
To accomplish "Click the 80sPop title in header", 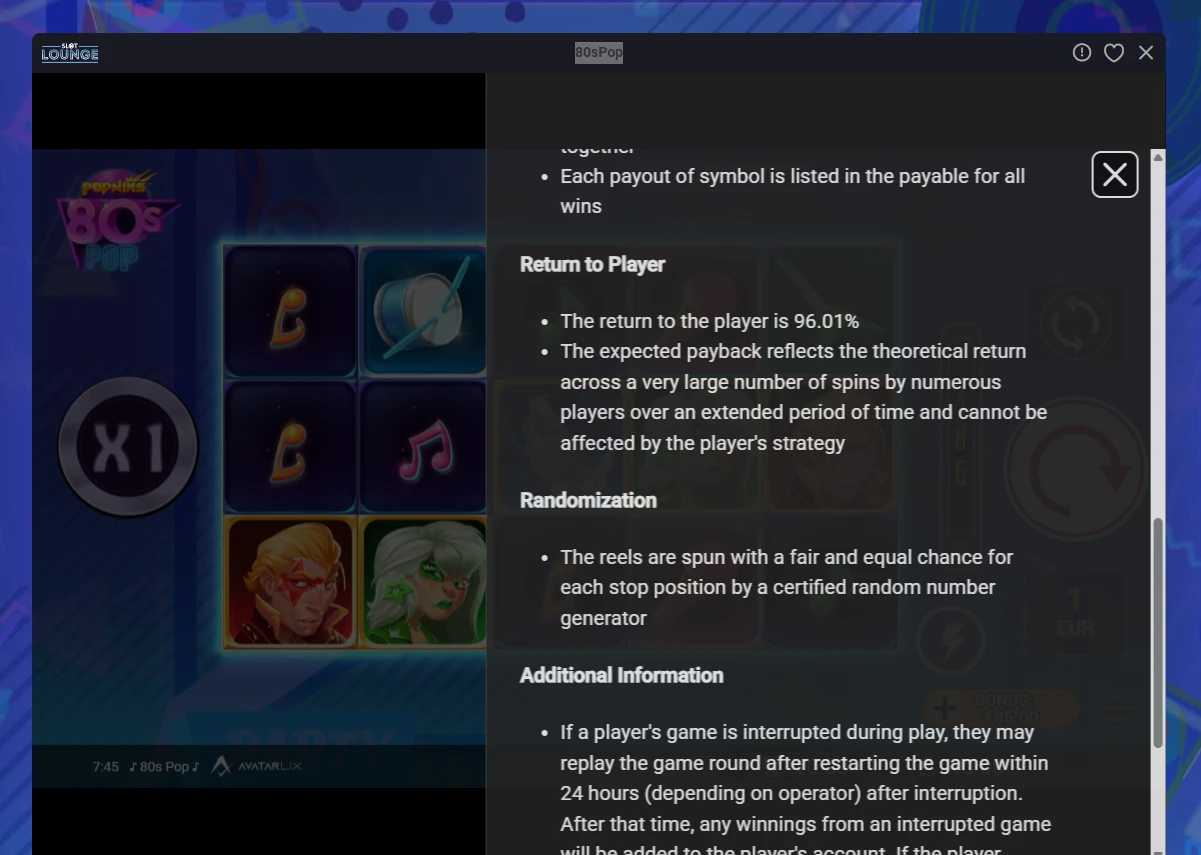I will [x=598, y=52].
